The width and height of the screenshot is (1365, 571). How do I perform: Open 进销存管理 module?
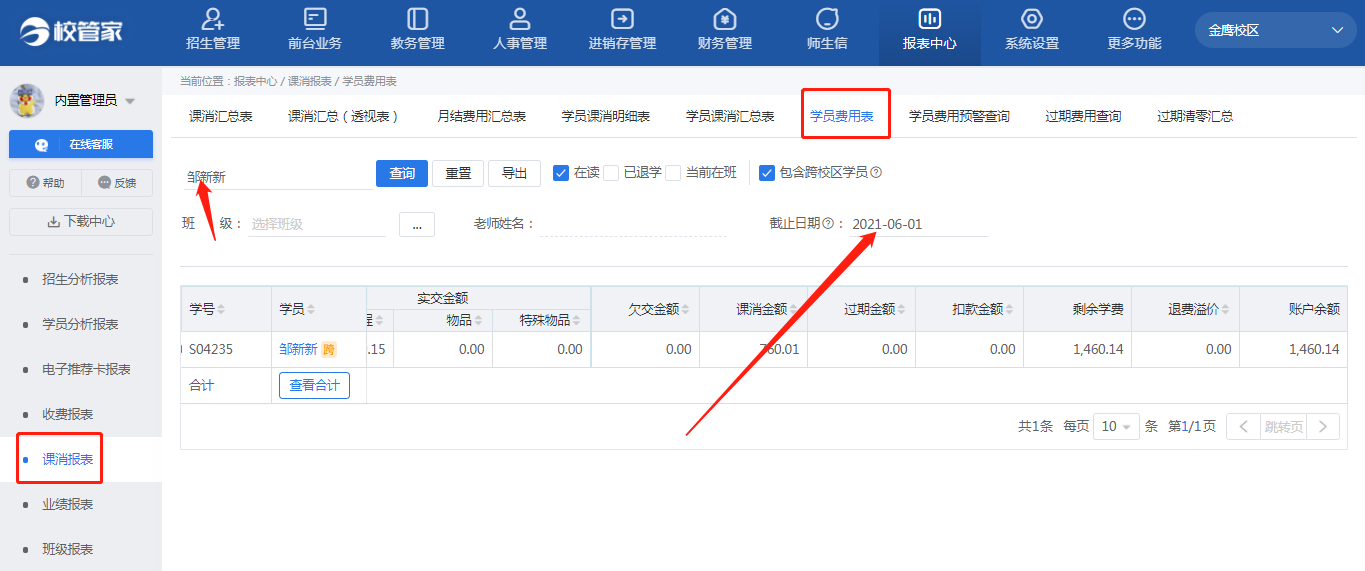[622, 30]
